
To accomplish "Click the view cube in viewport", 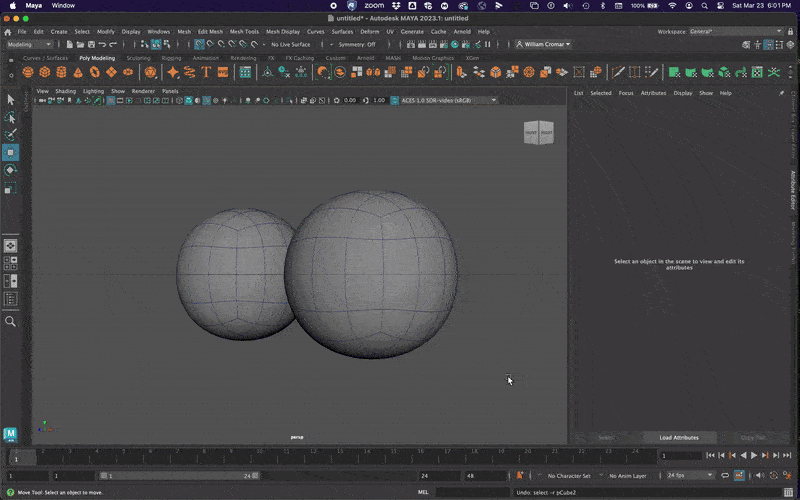I will coord(538,133).
